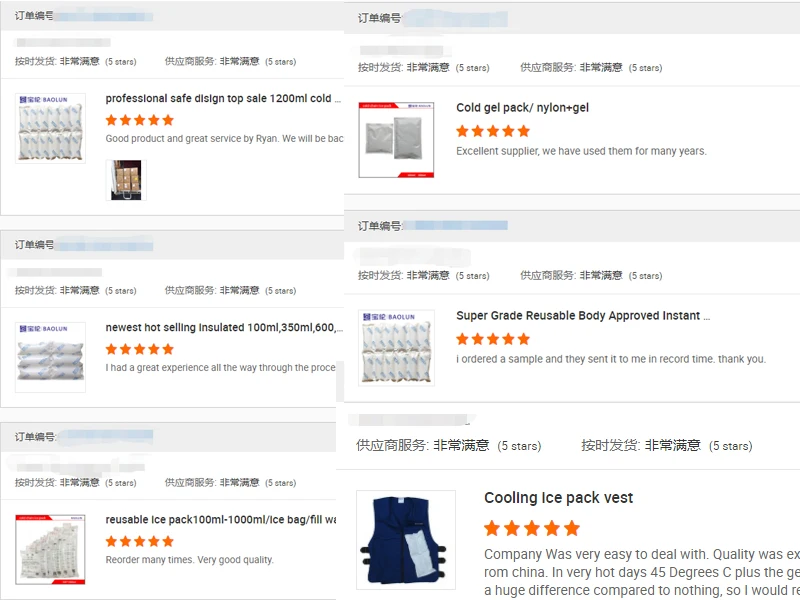800x600 pixels.
Task: Open the 'Cooling ice pack vest' title
Action: click(559, 497)
